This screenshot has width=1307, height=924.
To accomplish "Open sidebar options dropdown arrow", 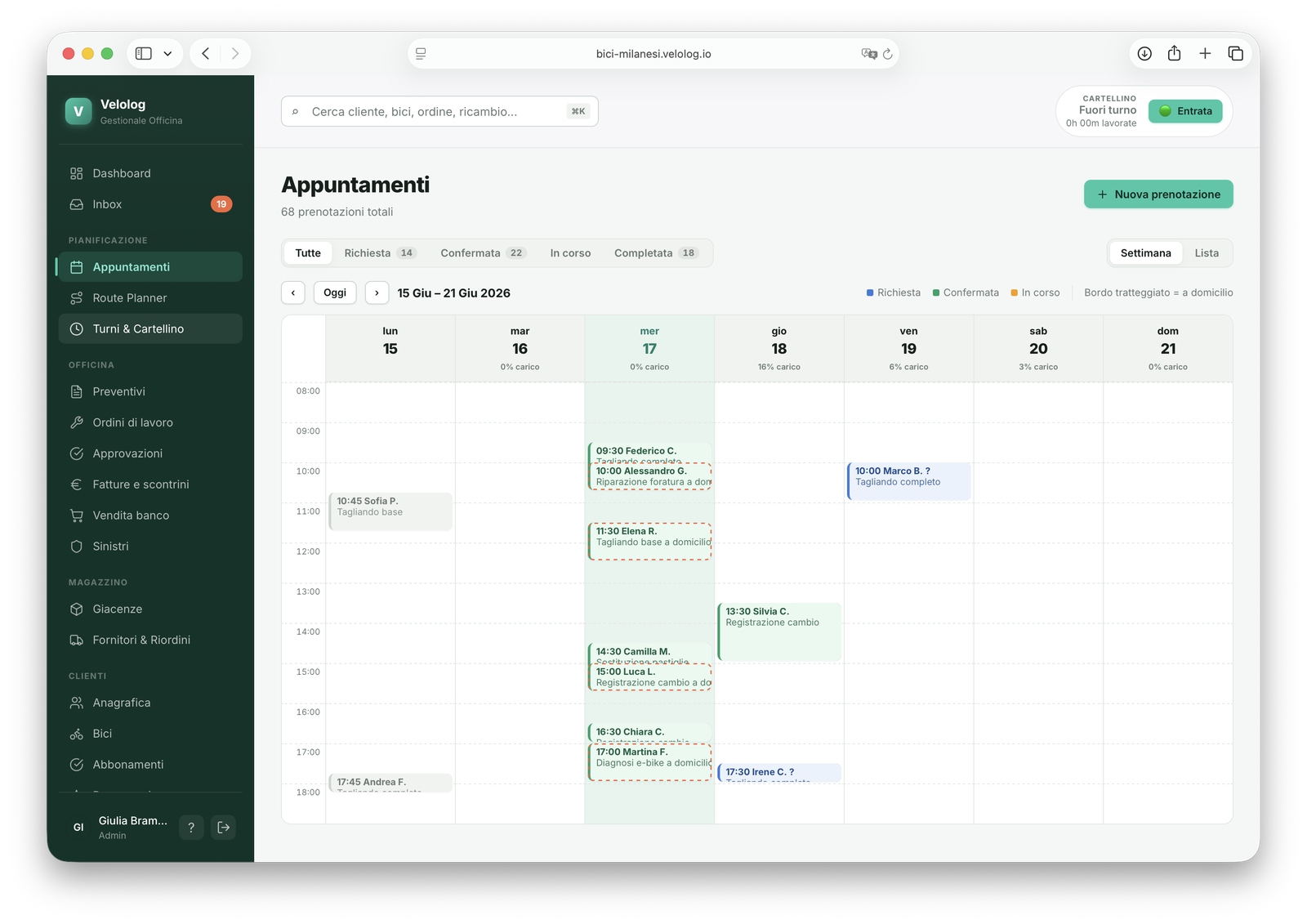I will (167, 54).
